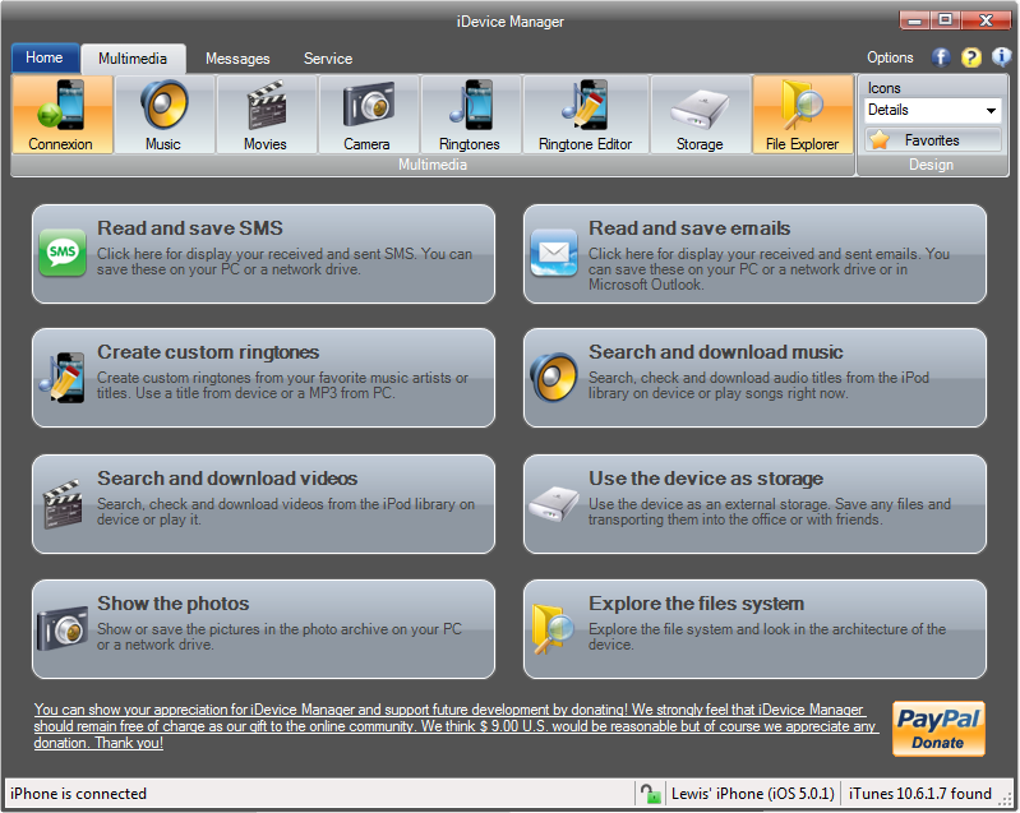The height and width of the screenshot is (813, 1020).
Task: Click the PayPal Donate button
Action: pos(939,728)
